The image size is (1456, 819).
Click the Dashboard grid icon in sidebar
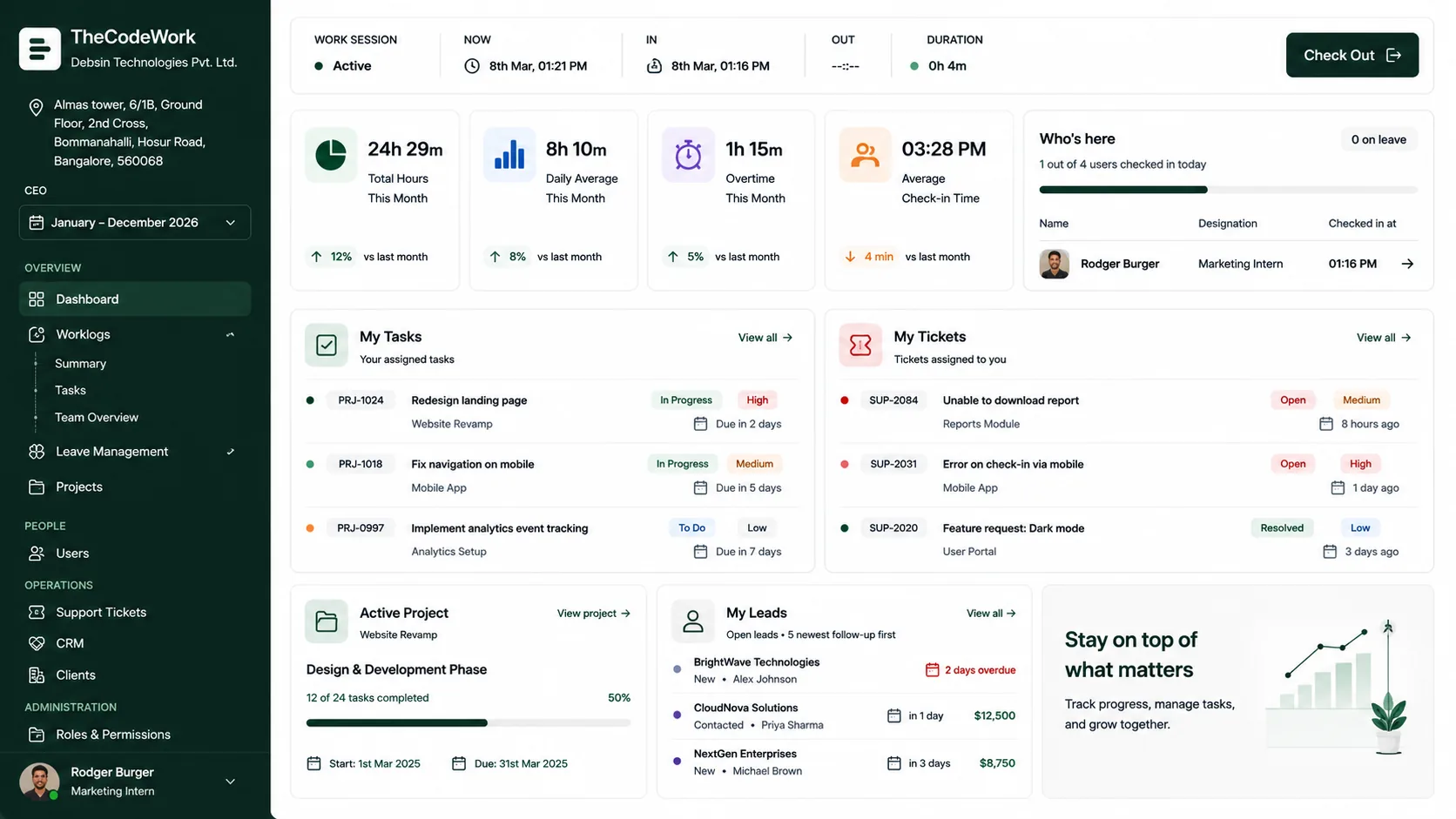coord(37,299)
